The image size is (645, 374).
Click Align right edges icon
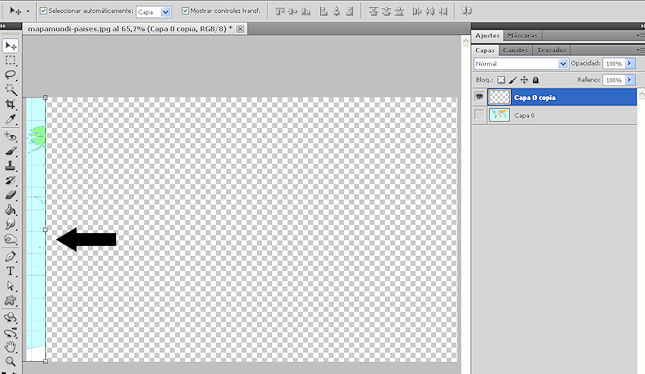coord(349,12)
